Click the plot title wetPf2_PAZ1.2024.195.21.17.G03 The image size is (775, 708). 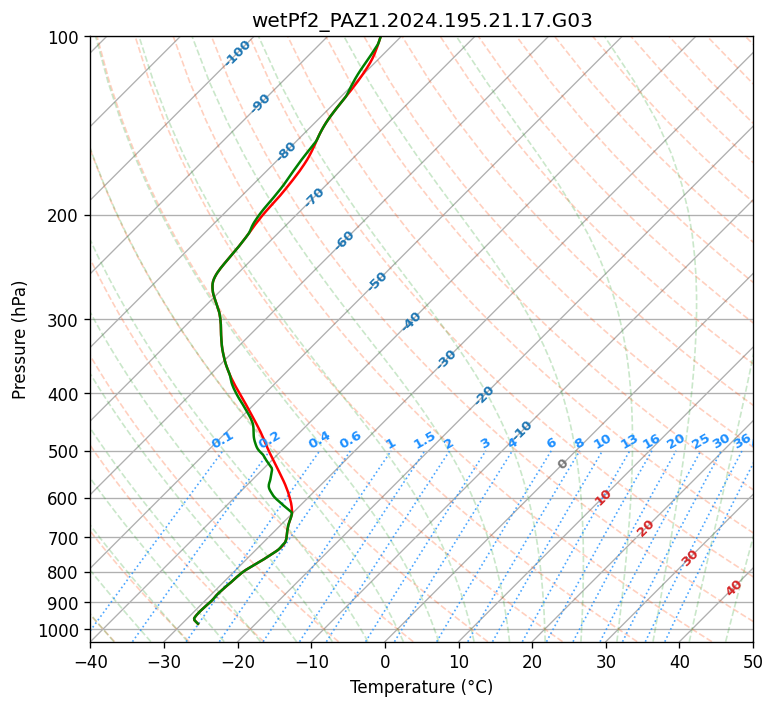(x=422, y=21)
